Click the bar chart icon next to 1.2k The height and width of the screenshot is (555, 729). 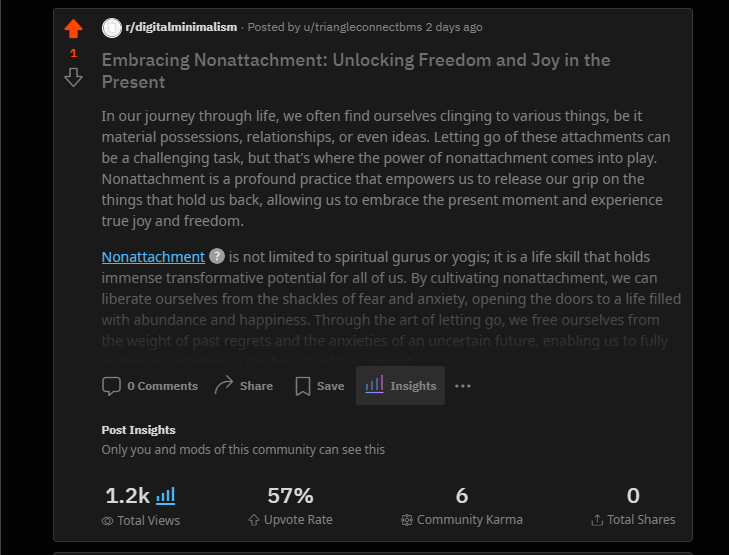pos(166,496)
